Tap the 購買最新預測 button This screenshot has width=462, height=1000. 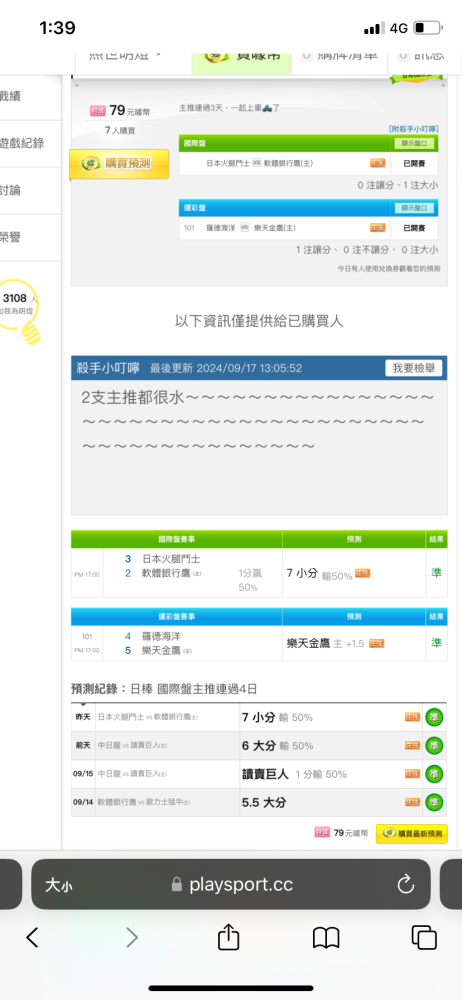[412, 834]
